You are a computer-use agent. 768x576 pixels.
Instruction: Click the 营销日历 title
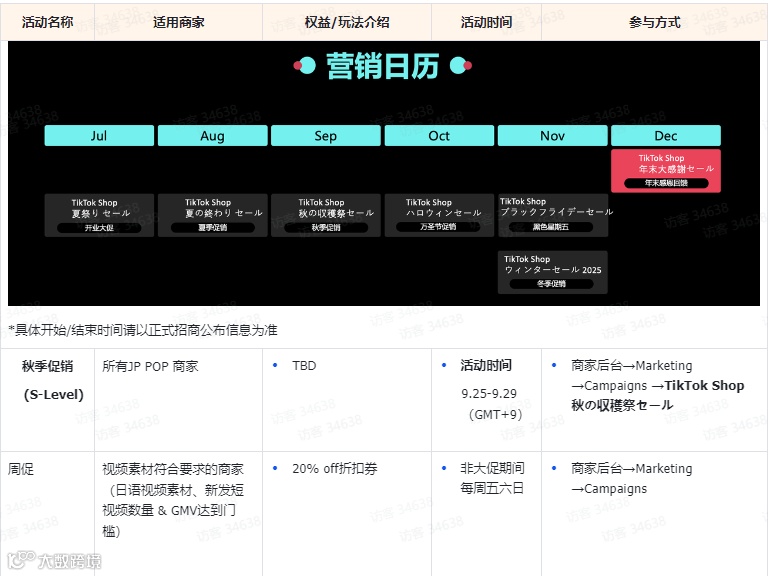pyautogui.click(x=383, y=66)
